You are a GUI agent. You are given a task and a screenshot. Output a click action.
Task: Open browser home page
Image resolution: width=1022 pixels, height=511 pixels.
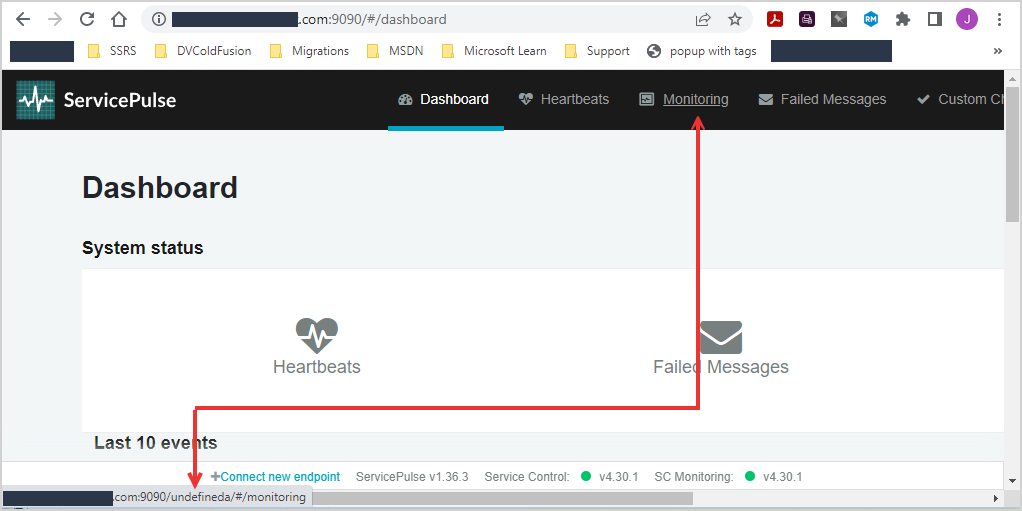(x=119, y=20)
